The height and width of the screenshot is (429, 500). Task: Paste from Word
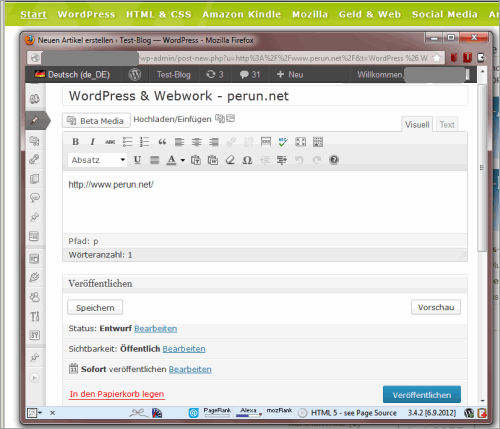click(213, 160)
